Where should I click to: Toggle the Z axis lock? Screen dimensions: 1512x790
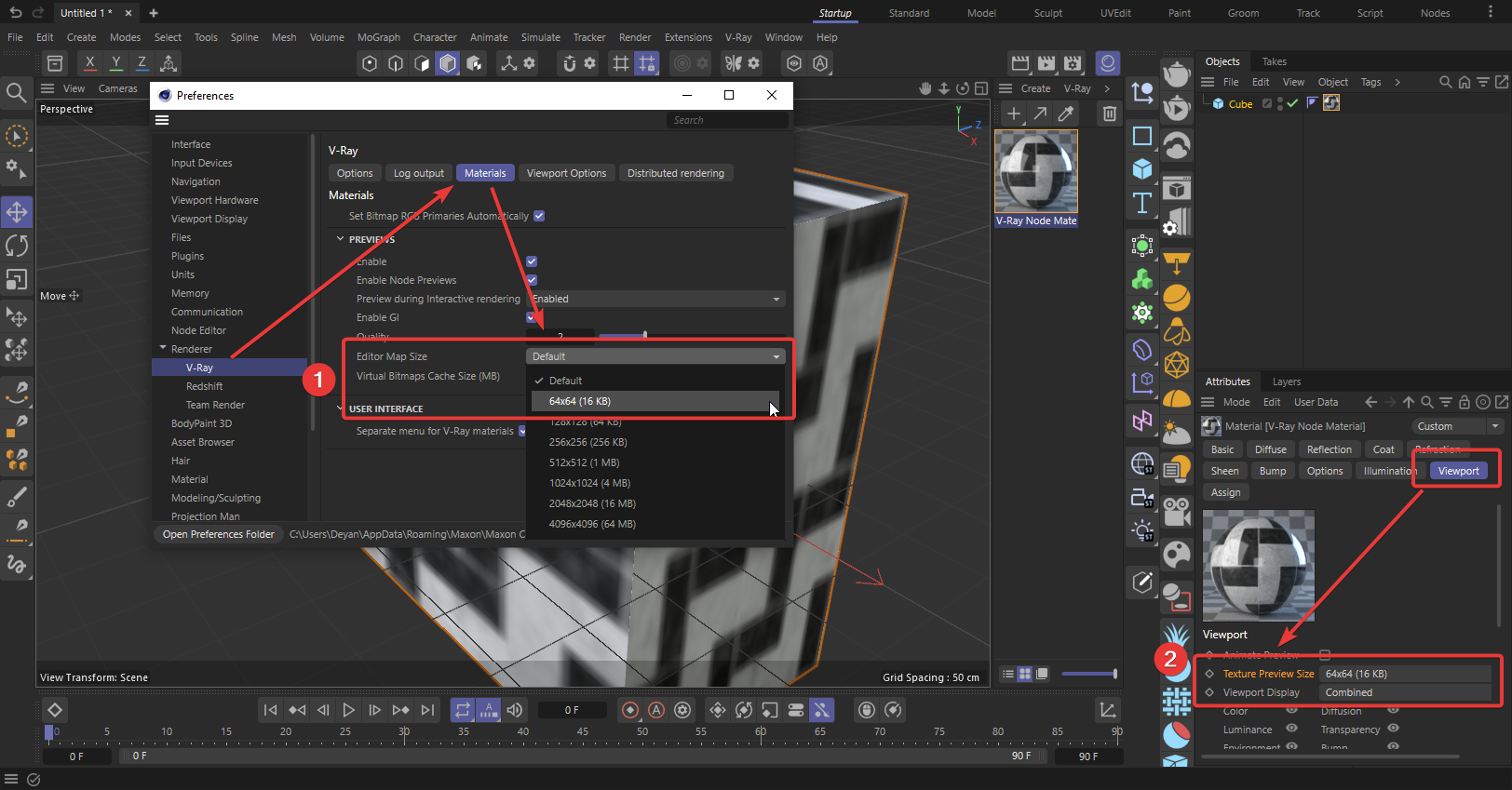[142, 62]
